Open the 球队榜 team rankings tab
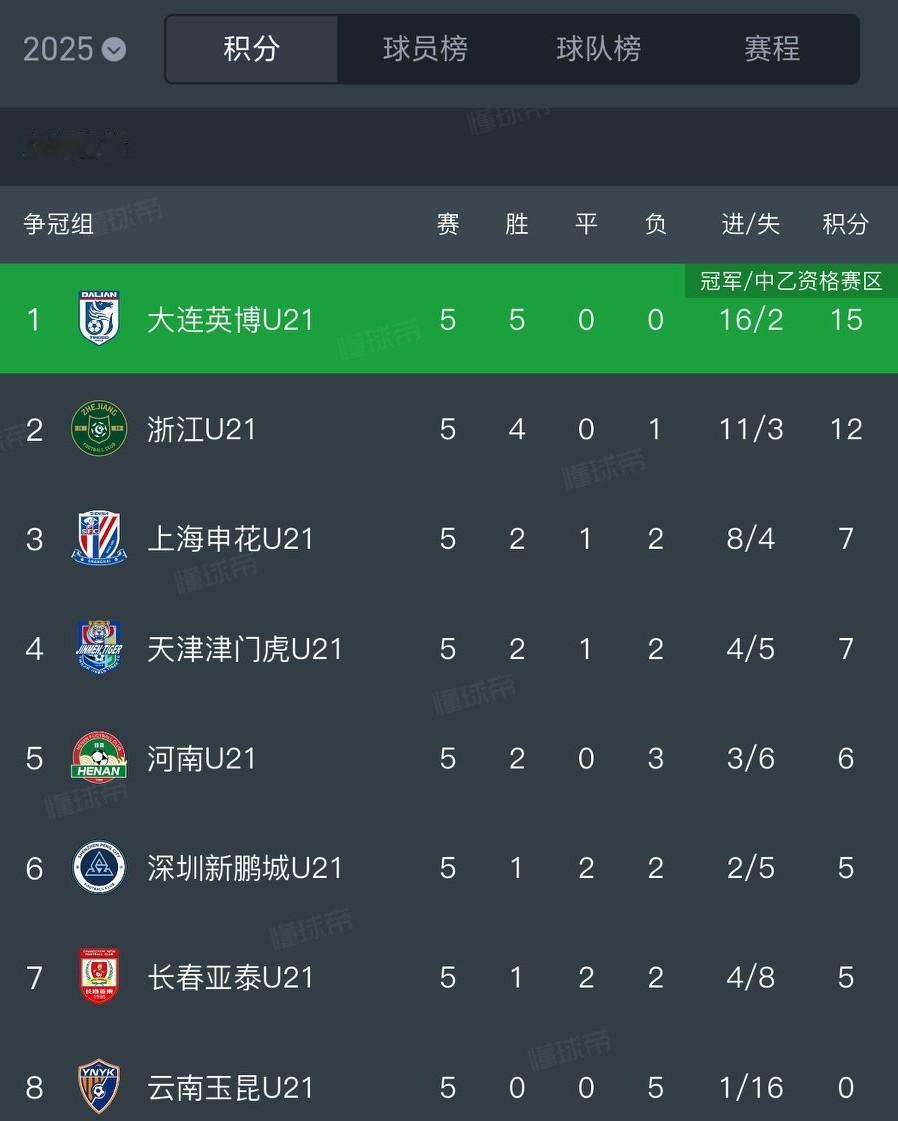The image size is (898, 1121). [598, 49]
